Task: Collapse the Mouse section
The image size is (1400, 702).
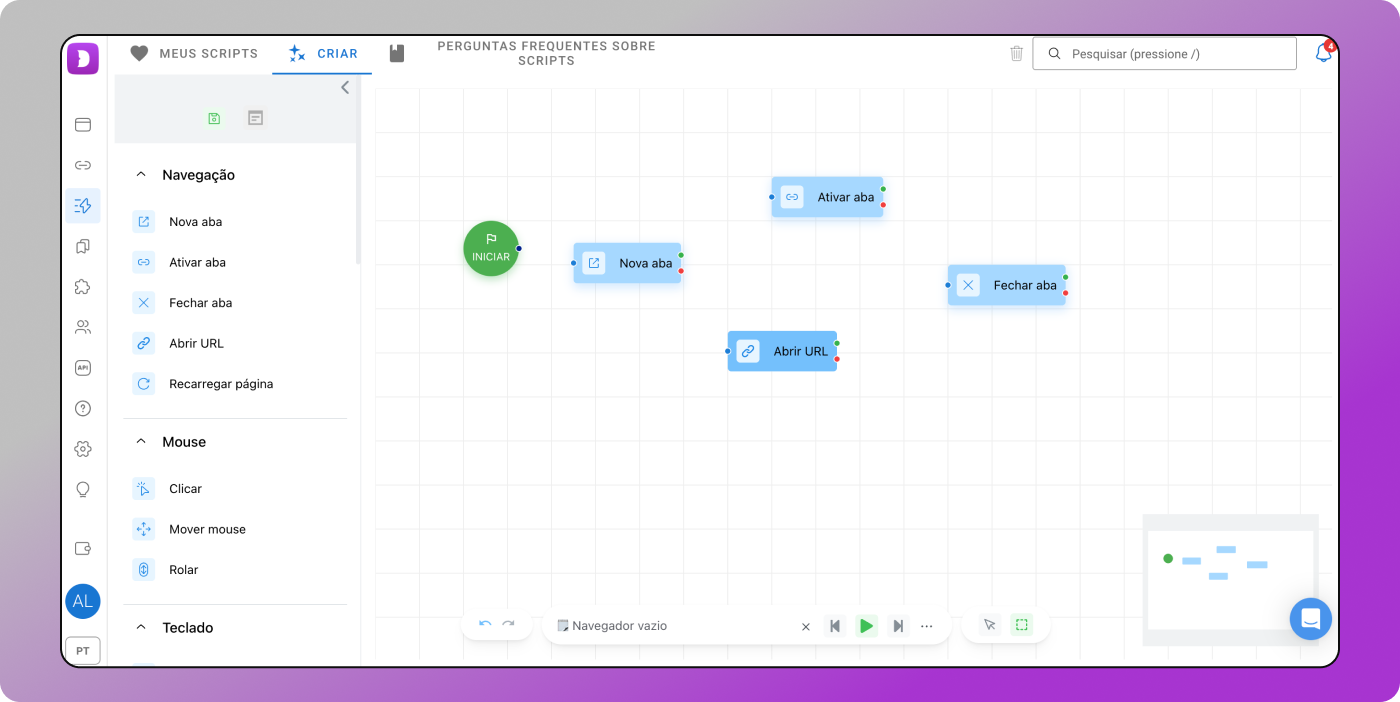Action: point(141,442)
